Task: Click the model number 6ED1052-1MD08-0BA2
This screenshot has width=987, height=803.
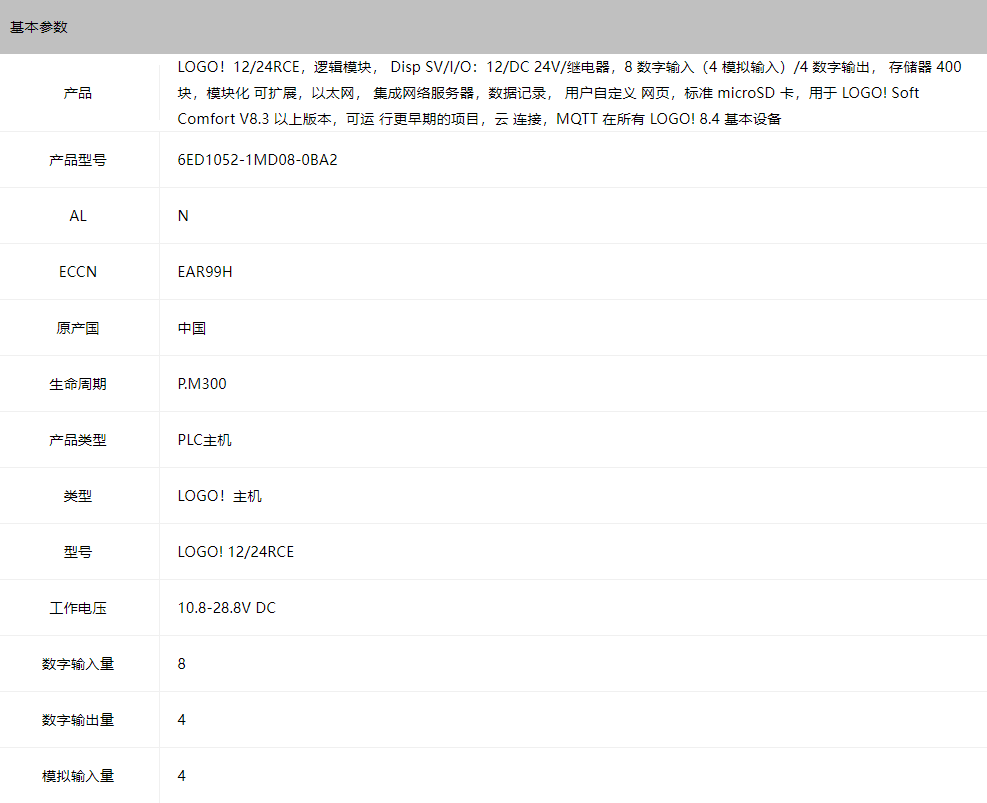Action: pos(257,160)
